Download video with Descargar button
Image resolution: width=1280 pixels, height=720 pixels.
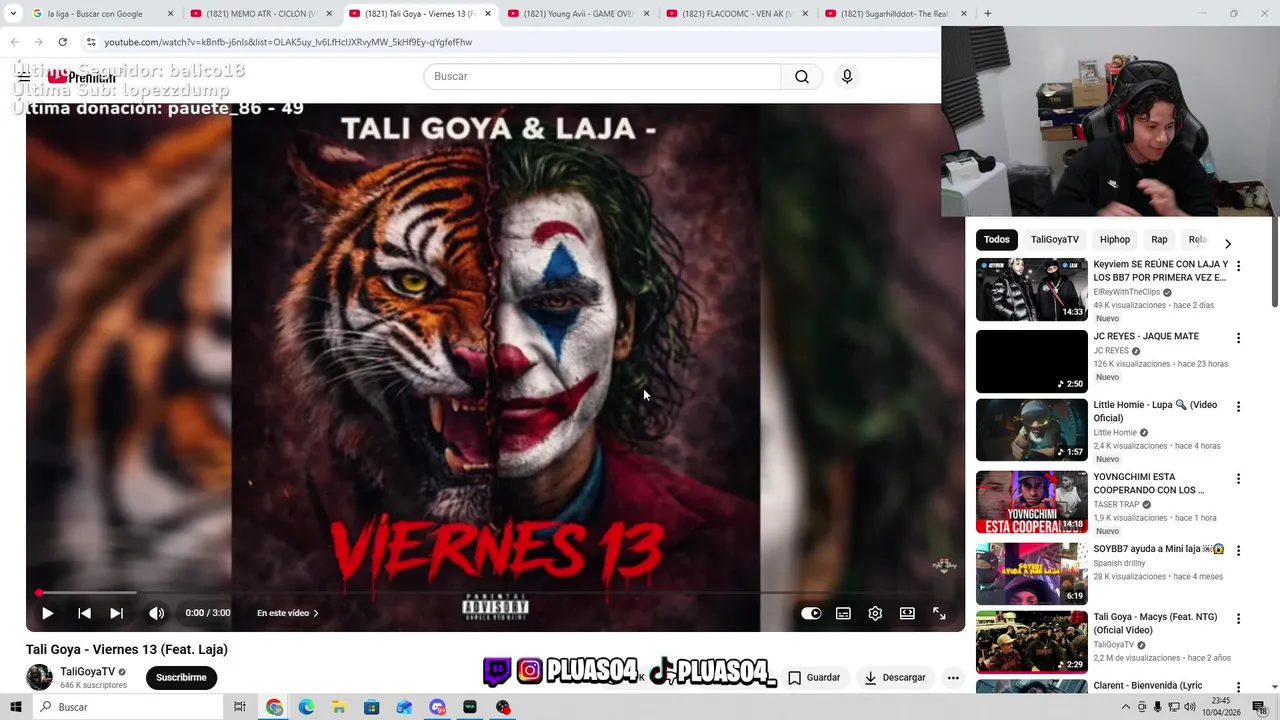(895, 677)
